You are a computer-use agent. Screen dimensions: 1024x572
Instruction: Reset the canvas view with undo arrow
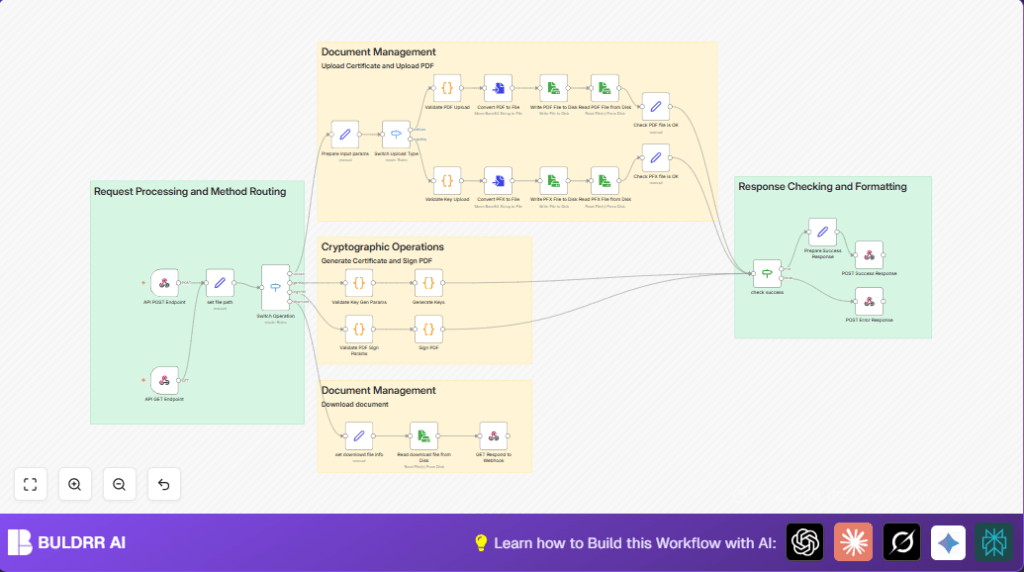163,485
